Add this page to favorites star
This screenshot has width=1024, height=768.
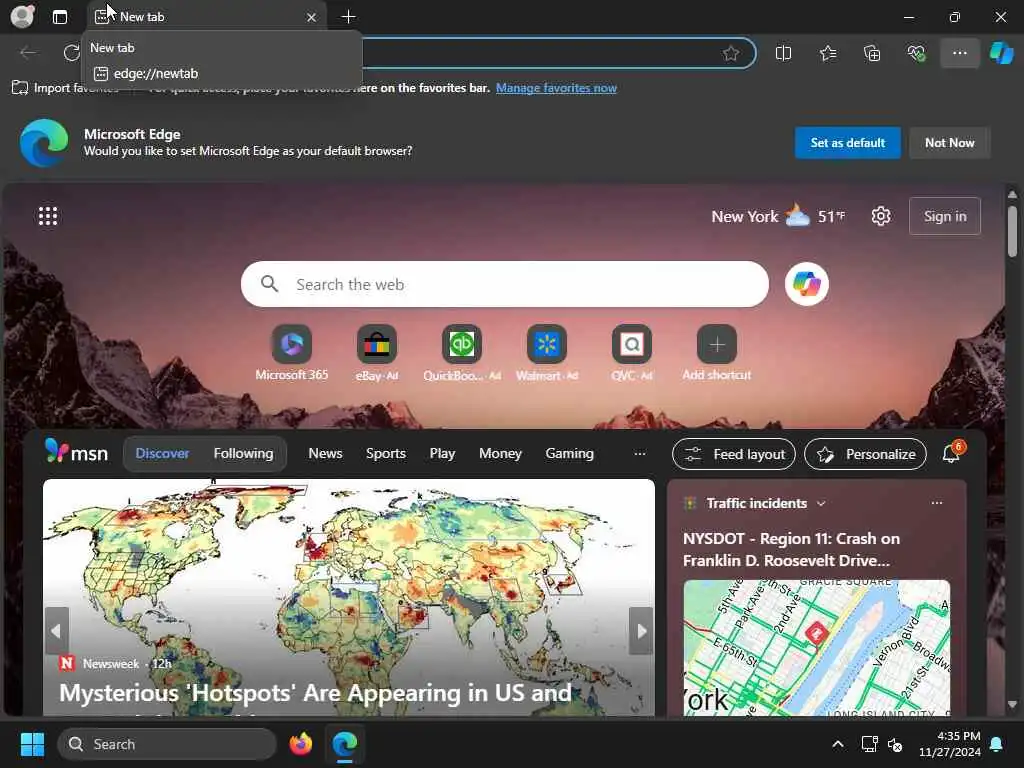(x=731, y=53)
